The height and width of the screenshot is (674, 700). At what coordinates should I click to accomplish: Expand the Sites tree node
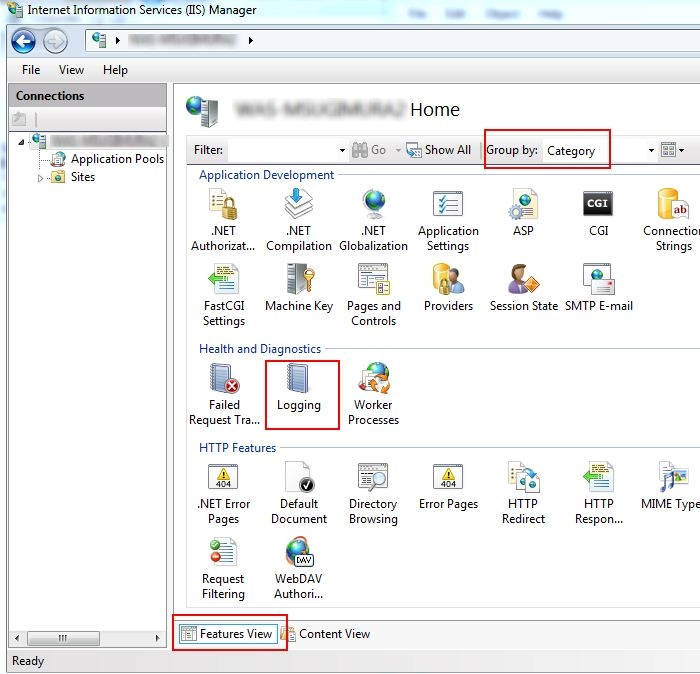point(41,178)
